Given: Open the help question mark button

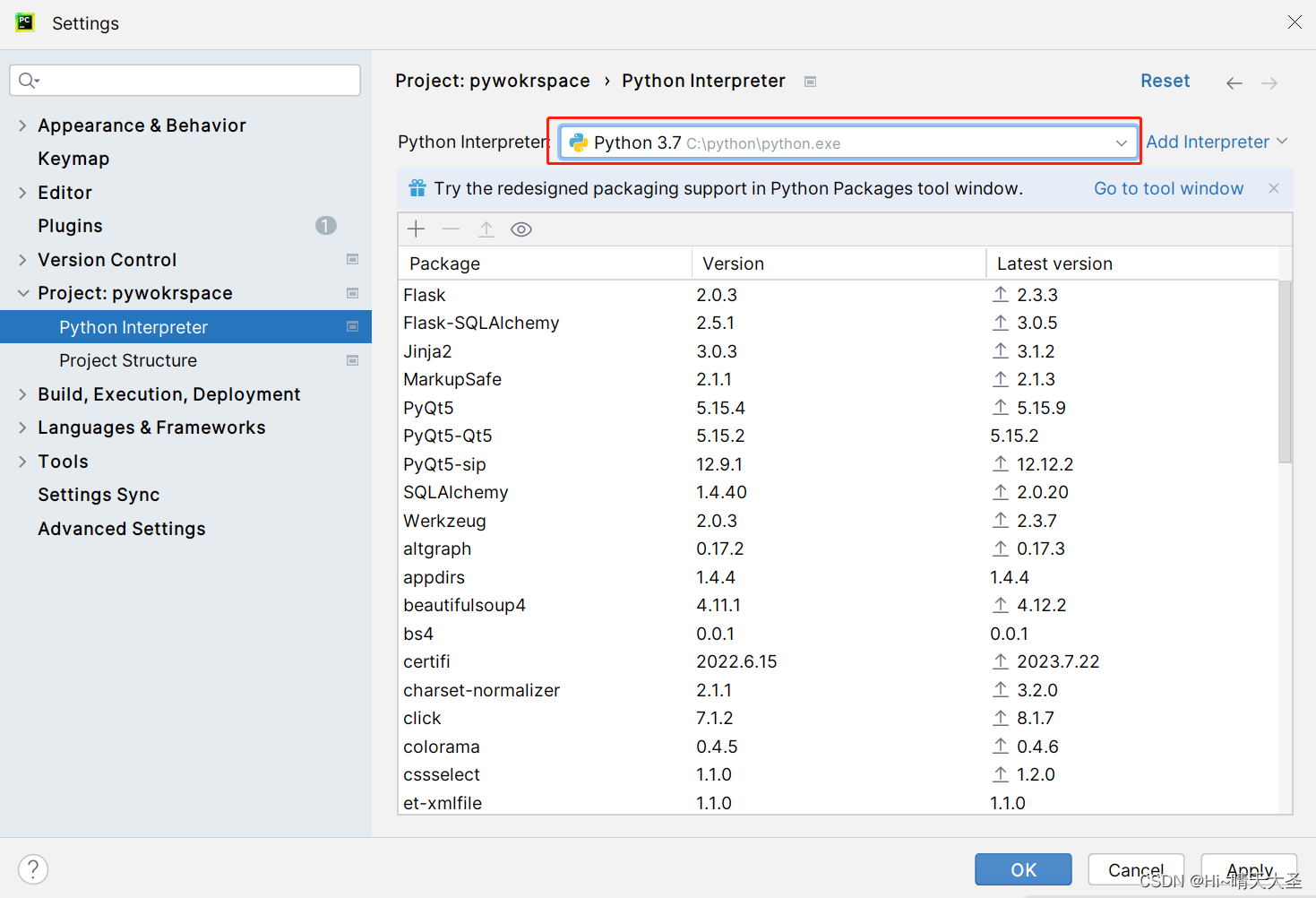Looking at the screenshot, I should point(33,868).
